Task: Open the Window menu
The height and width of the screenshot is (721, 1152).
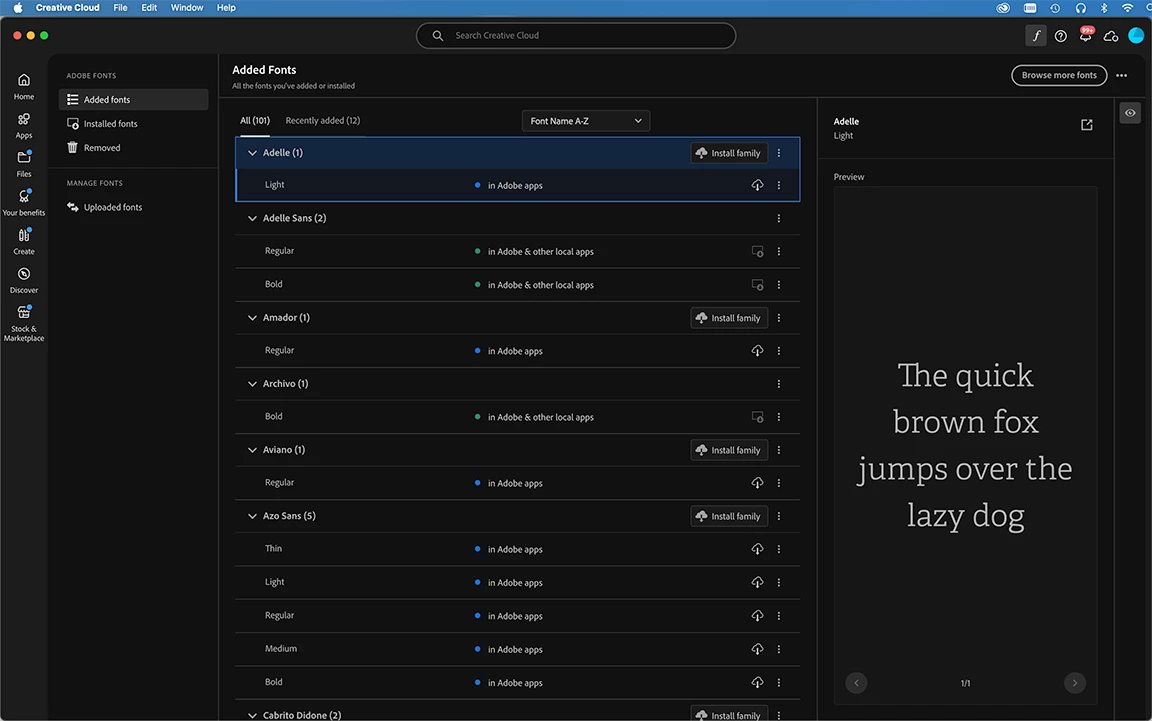Action: (x=187, y=7)
